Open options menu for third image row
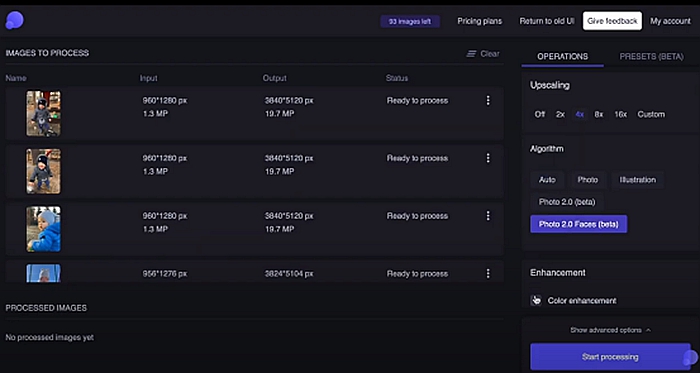This screenshot has width=700, height=373. (488, 216)
